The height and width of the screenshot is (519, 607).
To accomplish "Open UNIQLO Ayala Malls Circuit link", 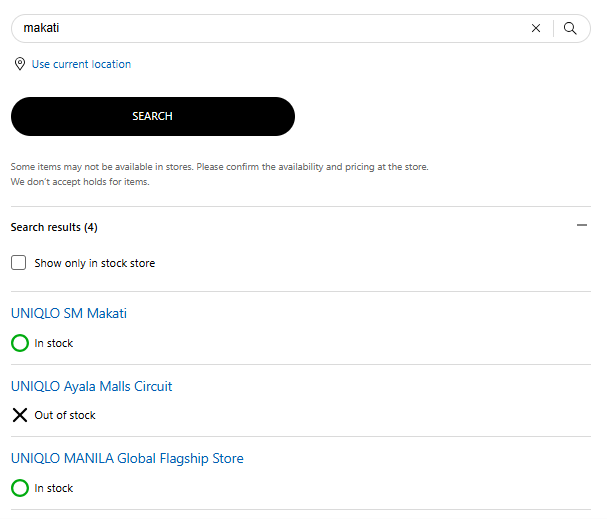I will pos(91,386).
